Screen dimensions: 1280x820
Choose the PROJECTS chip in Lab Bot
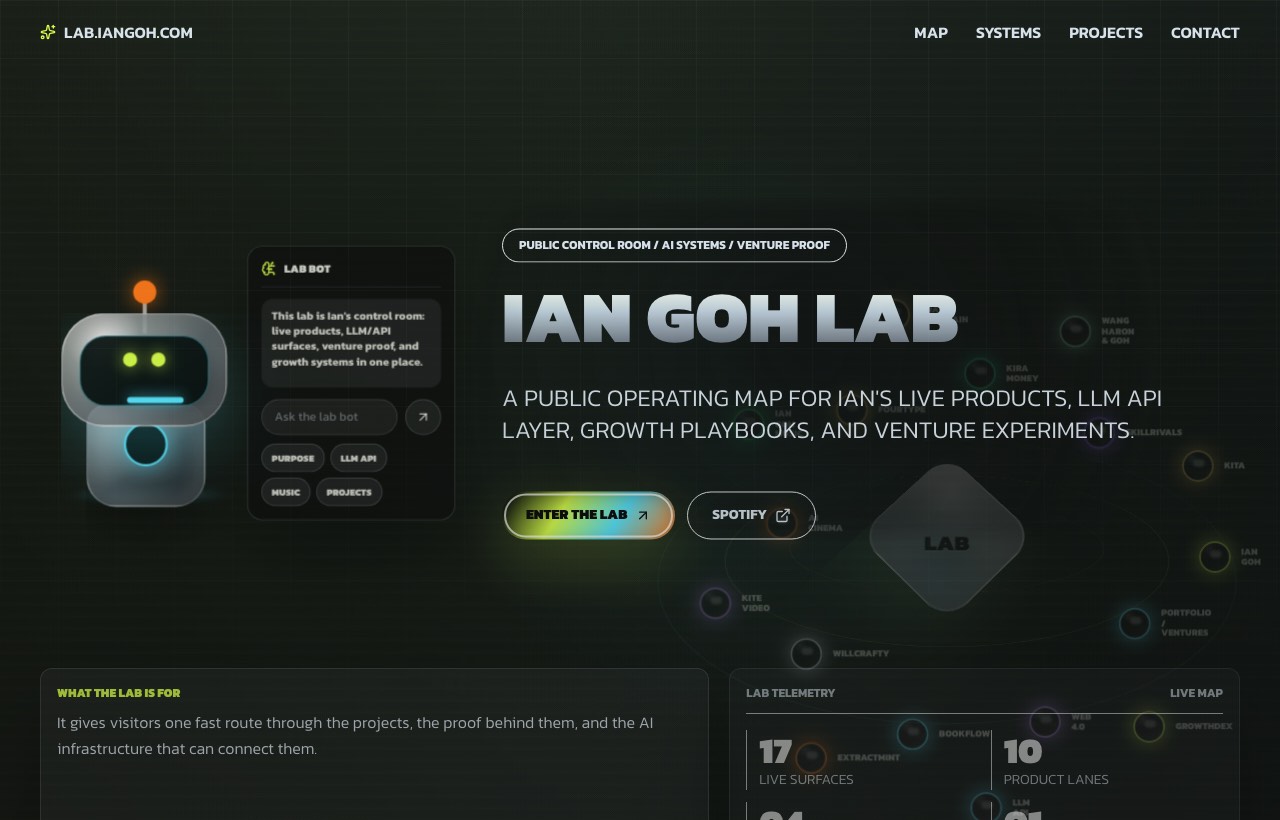pyautogui.click(x=349, y=492)
